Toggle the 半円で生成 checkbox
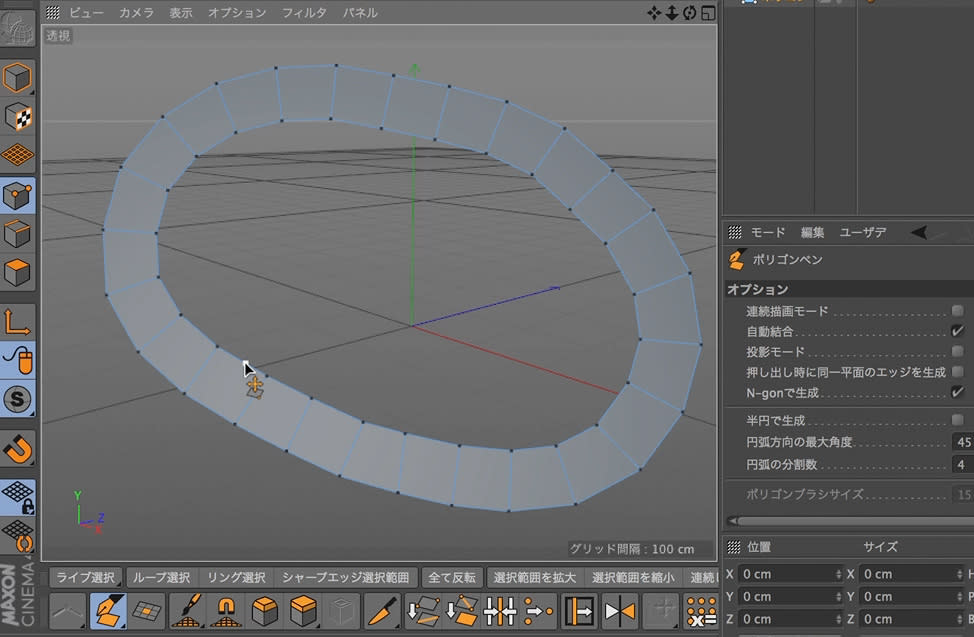Screen dimensions: 974x637 (x=957, y=420)
